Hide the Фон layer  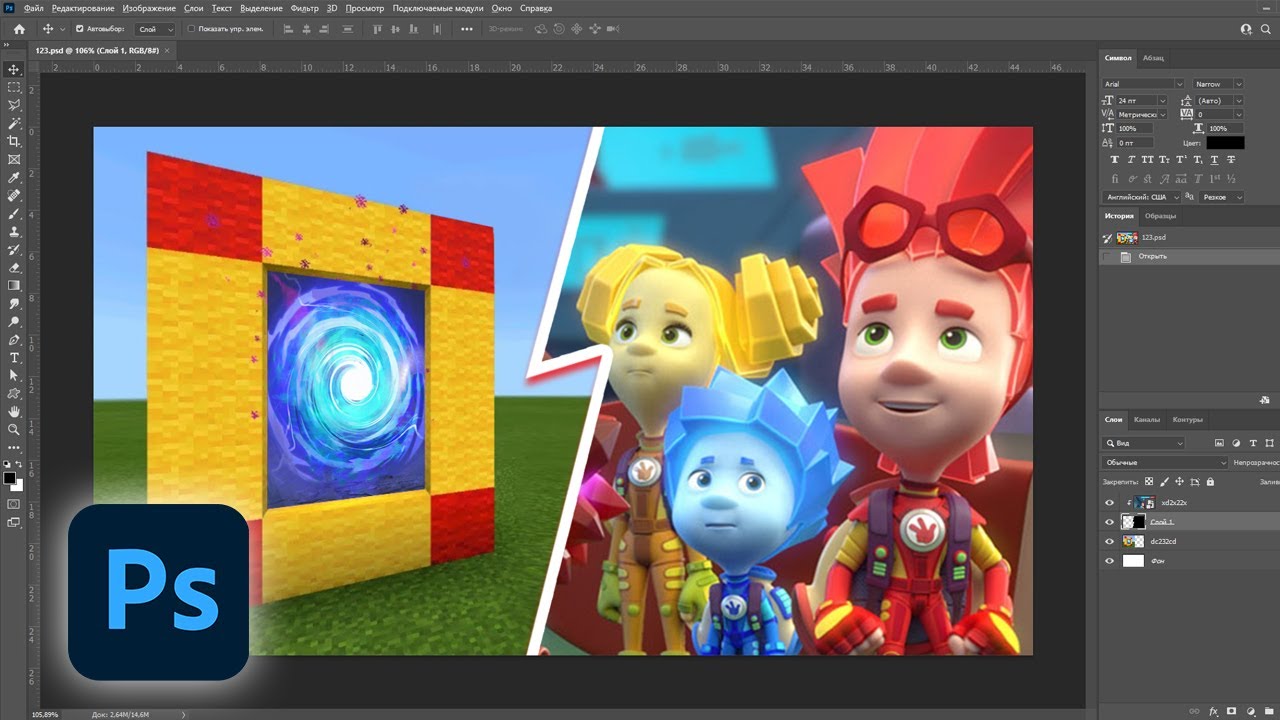[1109, 561]
